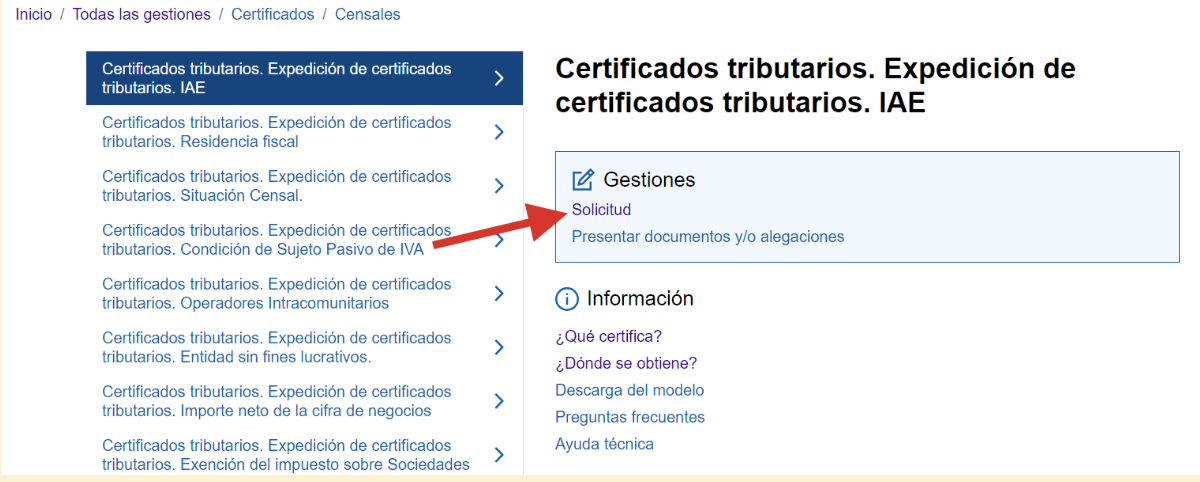The height and width of the screenshot is (482, 1200).
Task: Open Ayuda técnica link
Action: 604,444
